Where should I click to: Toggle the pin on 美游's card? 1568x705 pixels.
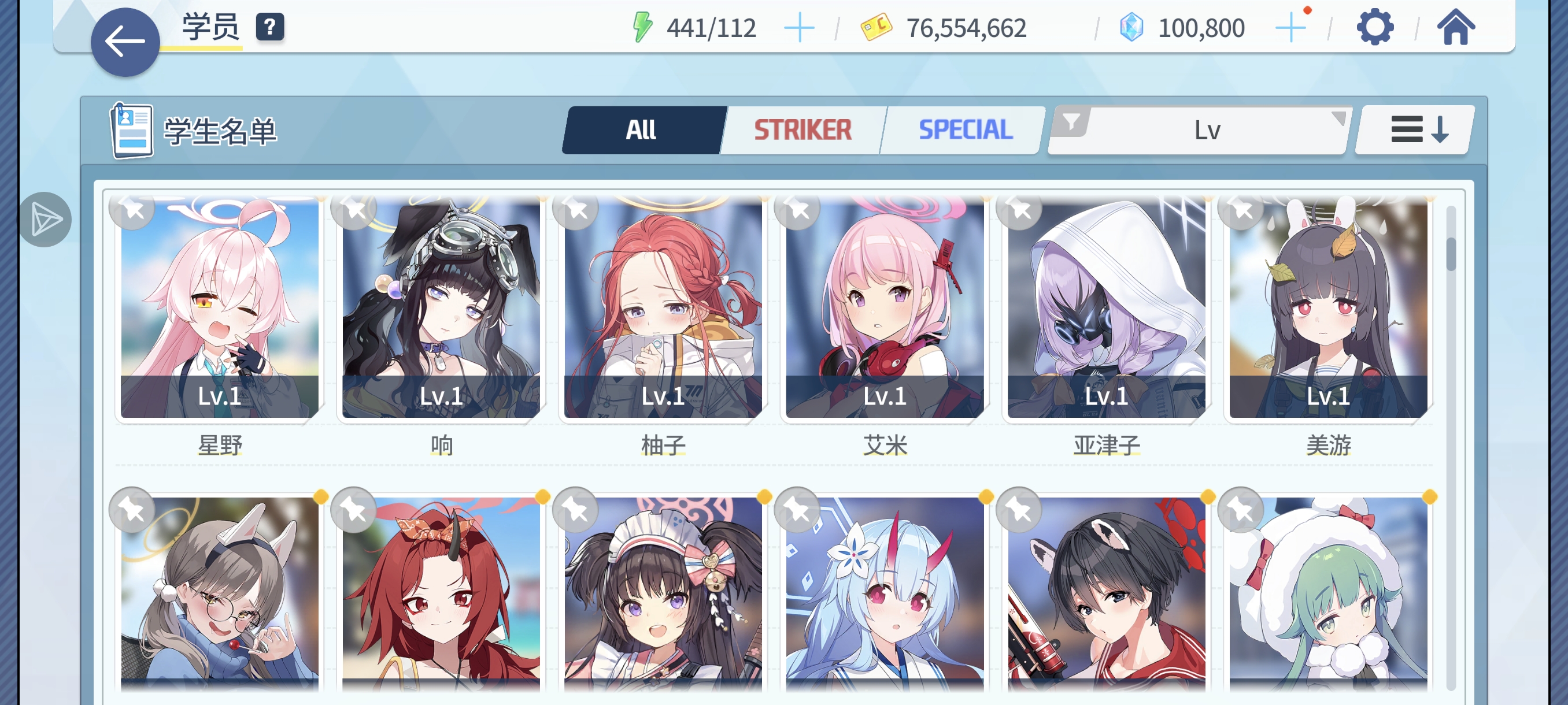tap(1241, 210)
